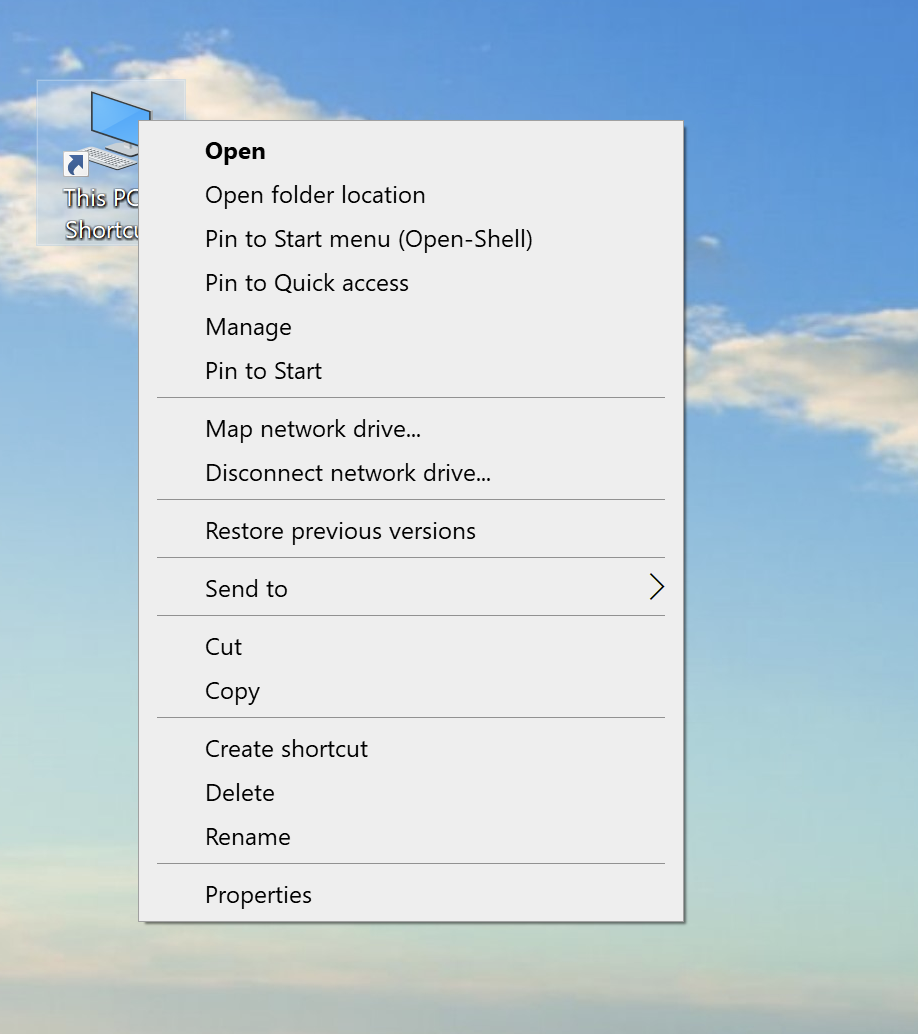Choose Create shortcut

click(286, 749)
